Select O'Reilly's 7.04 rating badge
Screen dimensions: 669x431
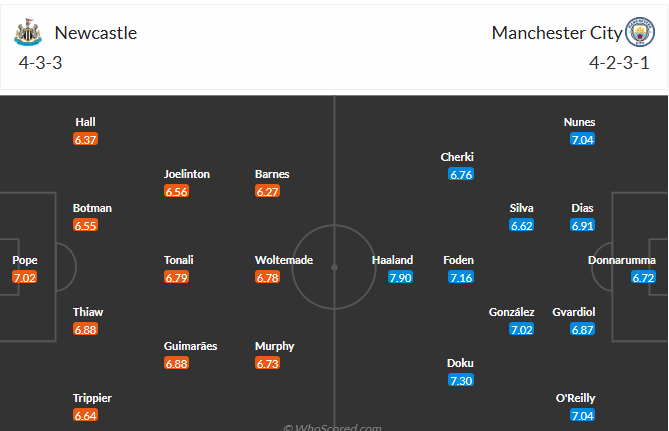pos(582,415)
